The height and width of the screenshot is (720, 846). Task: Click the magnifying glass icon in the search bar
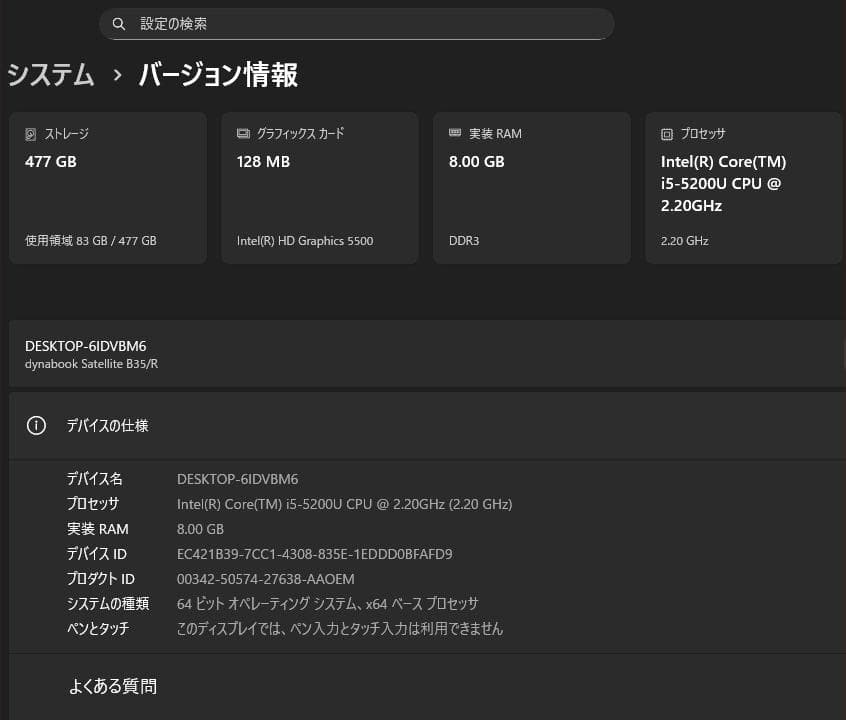pos(119,23)
